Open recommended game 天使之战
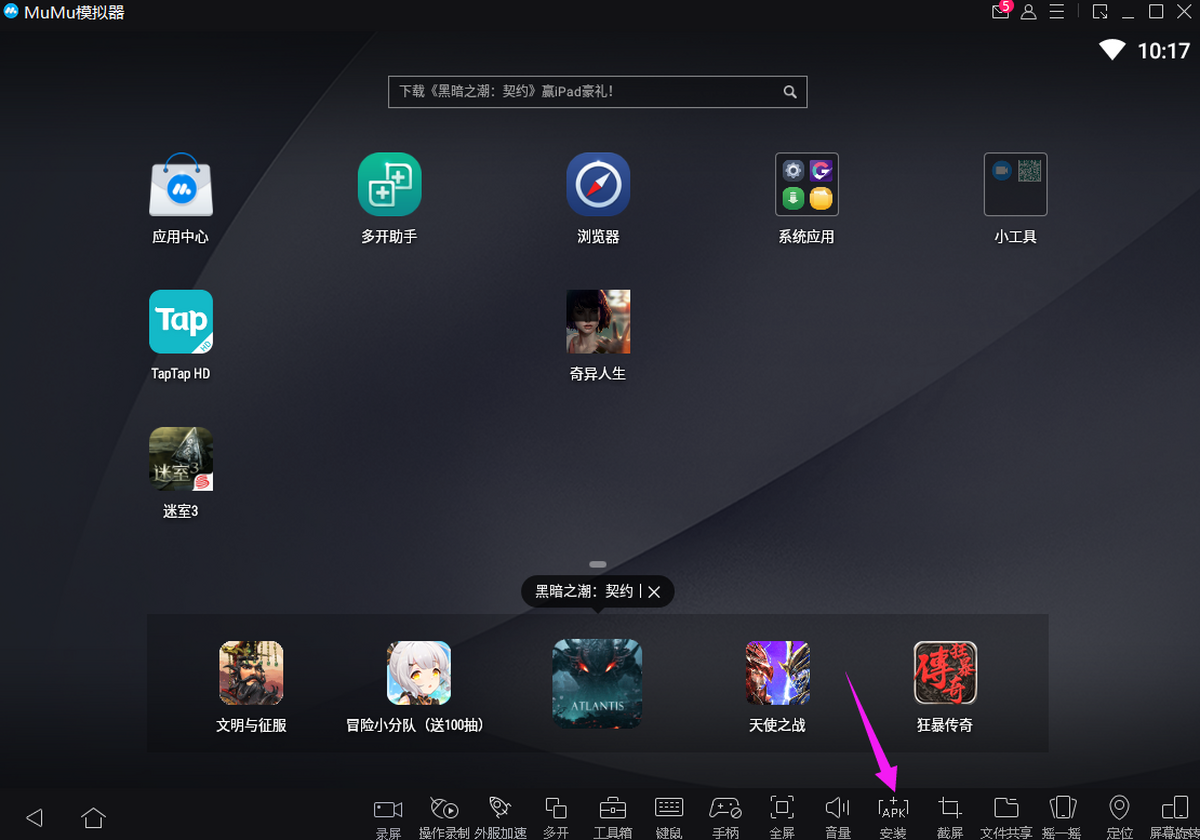Screen dimensions: 1200x840 click(x=777, y=673)
